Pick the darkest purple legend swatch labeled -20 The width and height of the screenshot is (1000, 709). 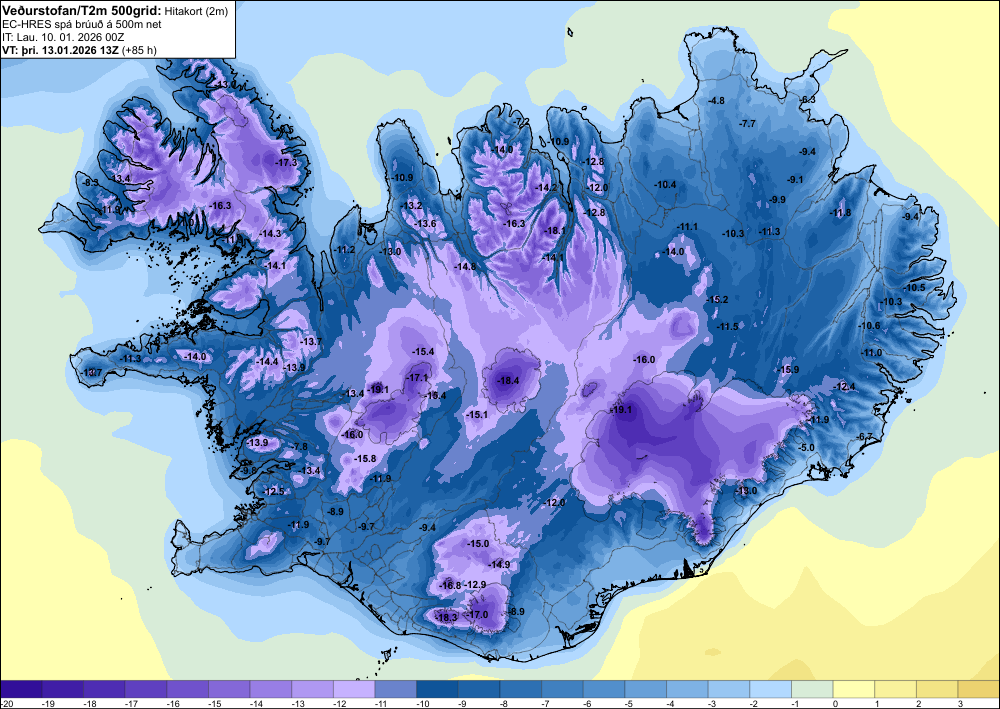[21, 690]
